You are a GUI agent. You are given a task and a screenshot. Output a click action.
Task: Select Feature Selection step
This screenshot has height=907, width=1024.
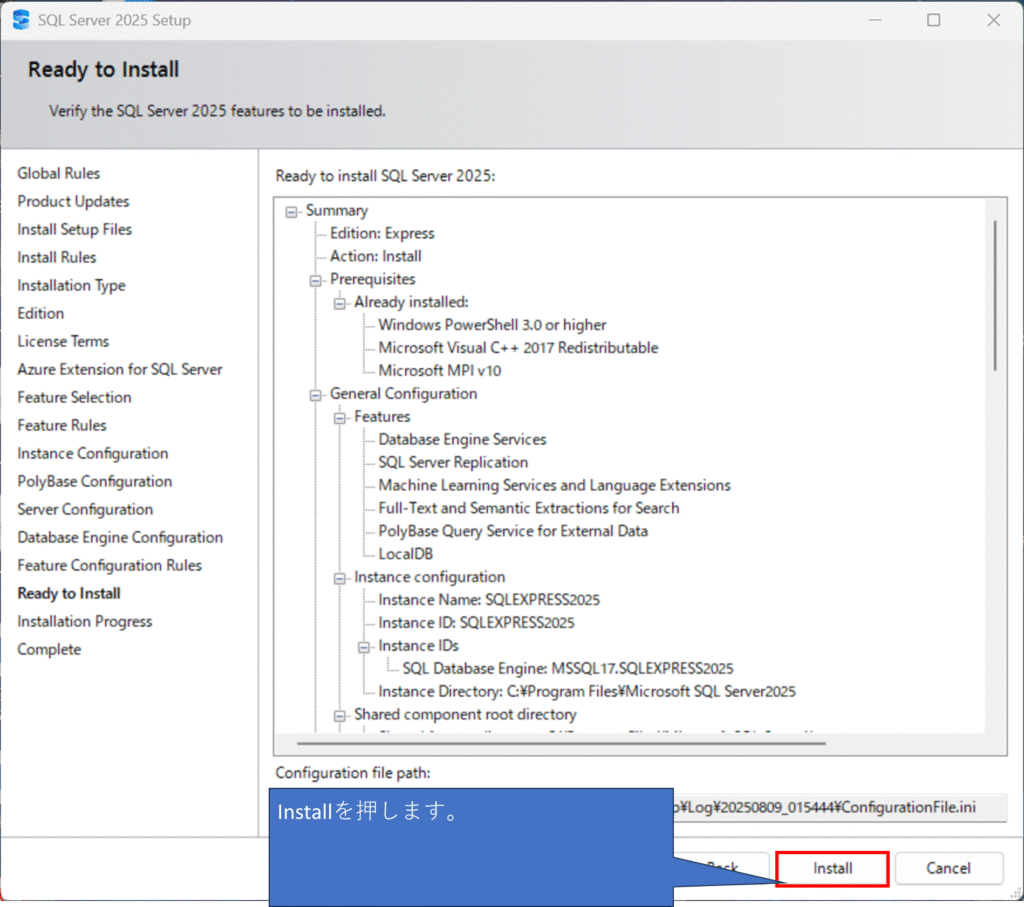pos(74,397)
